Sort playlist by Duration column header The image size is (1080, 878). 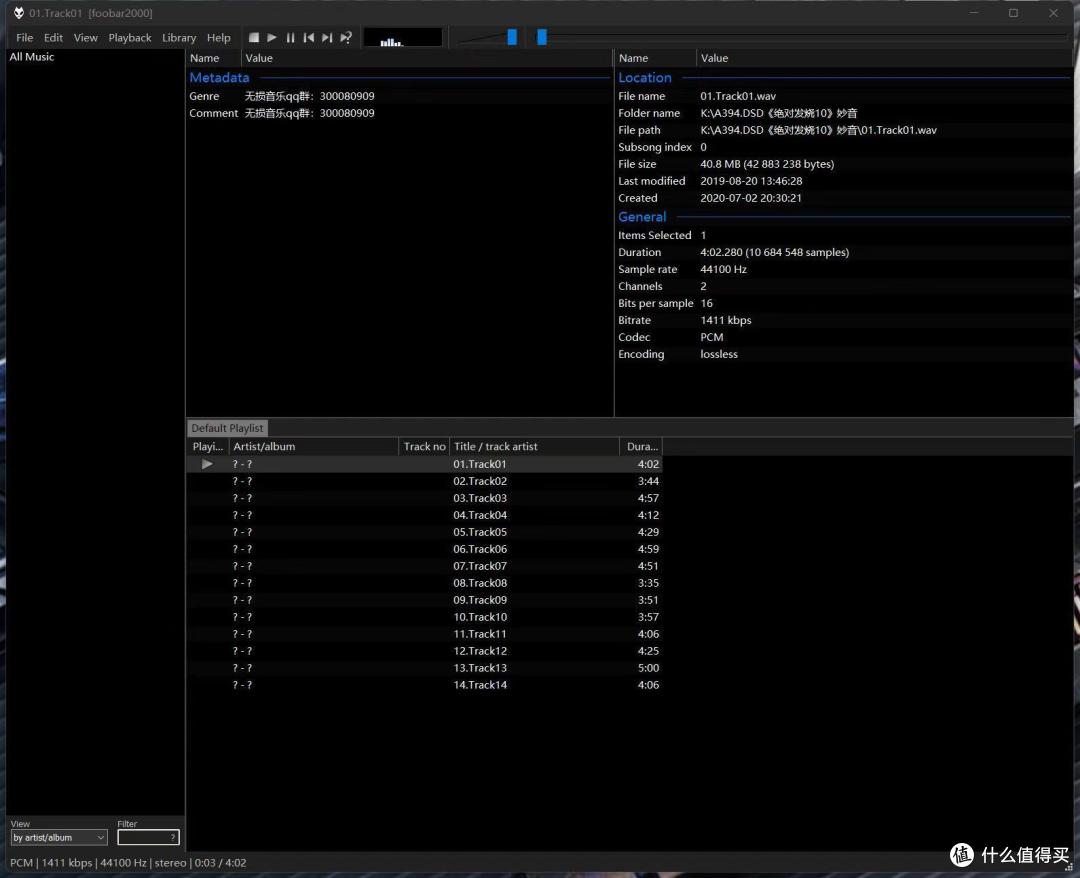click(641, 446)
